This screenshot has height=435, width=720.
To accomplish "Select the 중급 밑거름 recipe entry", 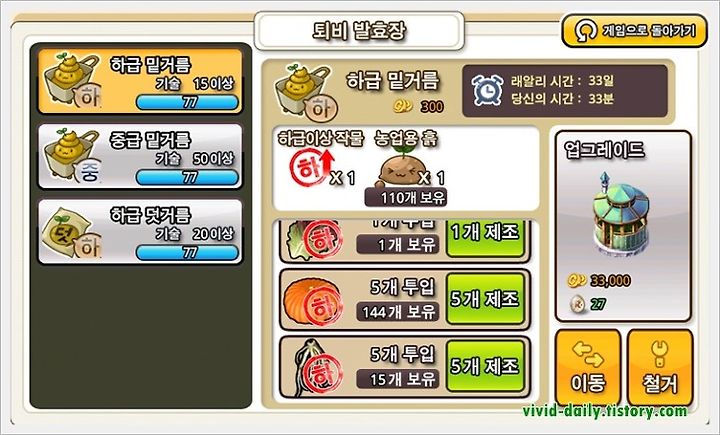I will [140, 157].
